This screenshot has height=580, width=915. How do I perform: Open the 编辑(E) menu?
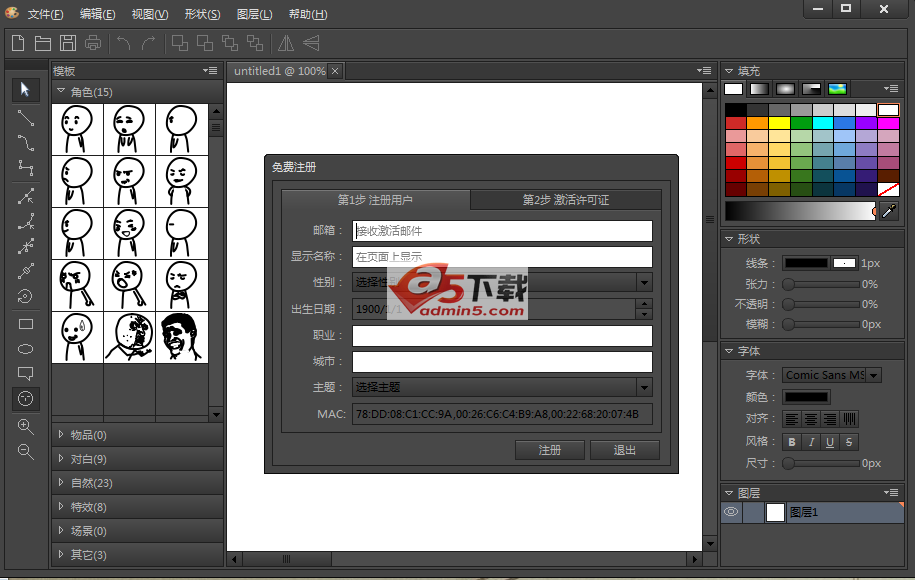[x=97, y=14]
